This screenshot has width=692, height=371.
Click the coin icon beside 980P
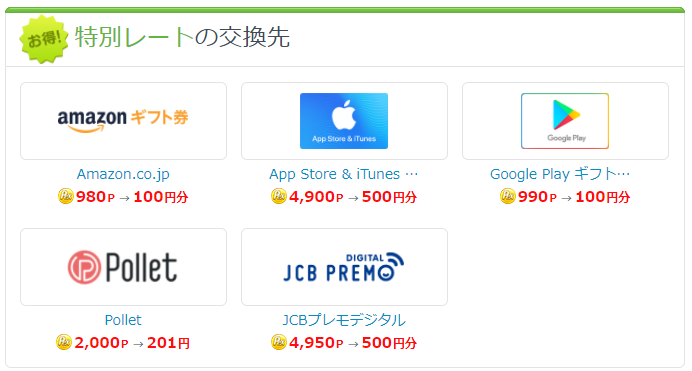pos(66,196)
